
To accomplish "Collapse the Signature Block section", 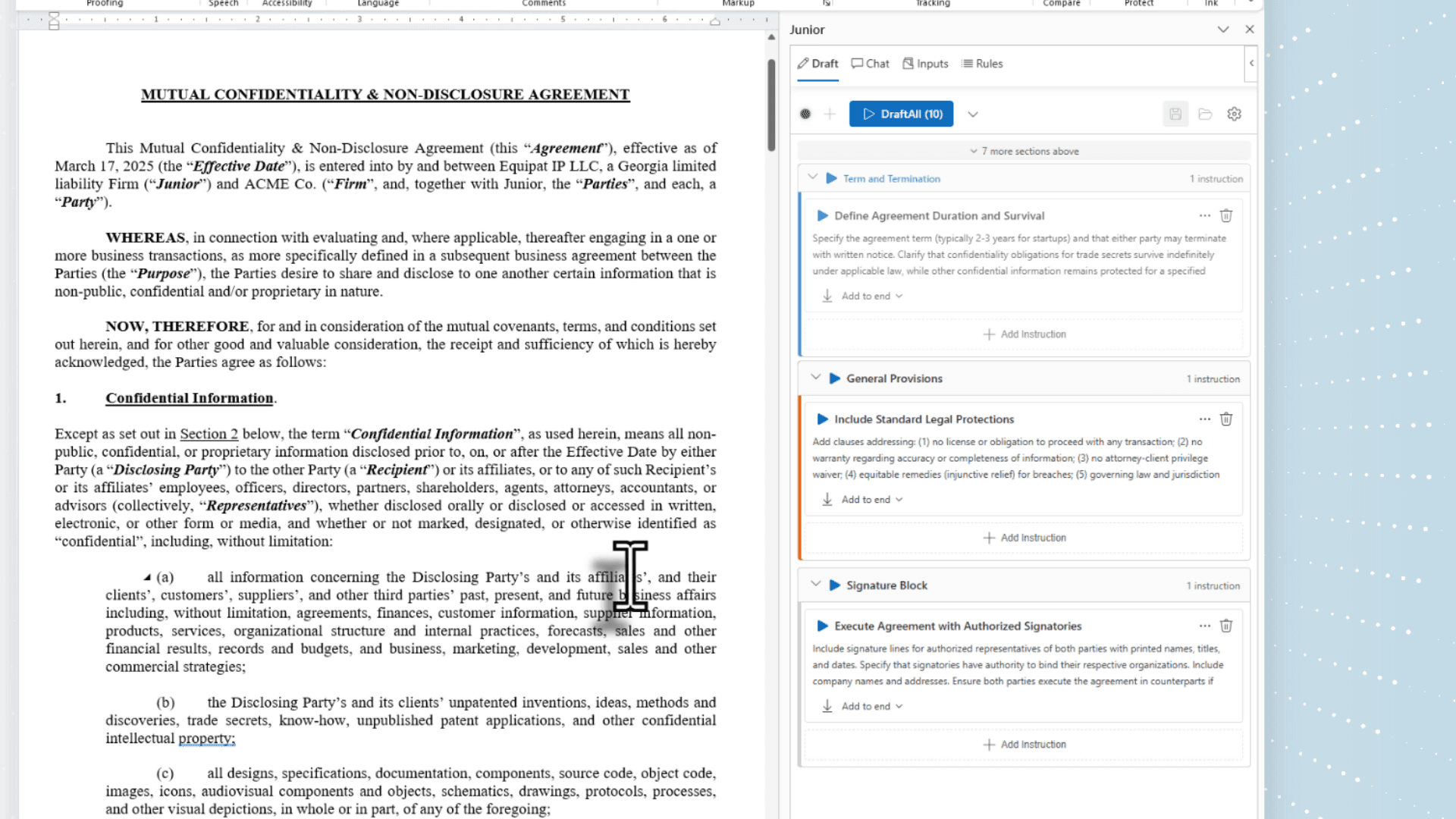I will pos(815,585).
